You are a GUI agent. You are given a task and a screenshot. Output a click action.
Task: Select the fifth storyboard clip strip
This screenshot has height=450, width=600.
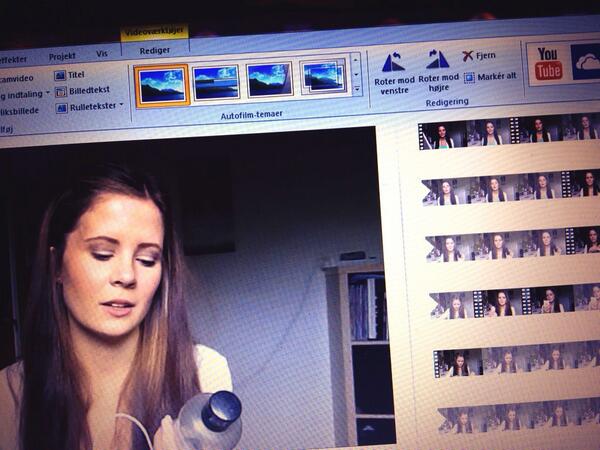(517, 359)
